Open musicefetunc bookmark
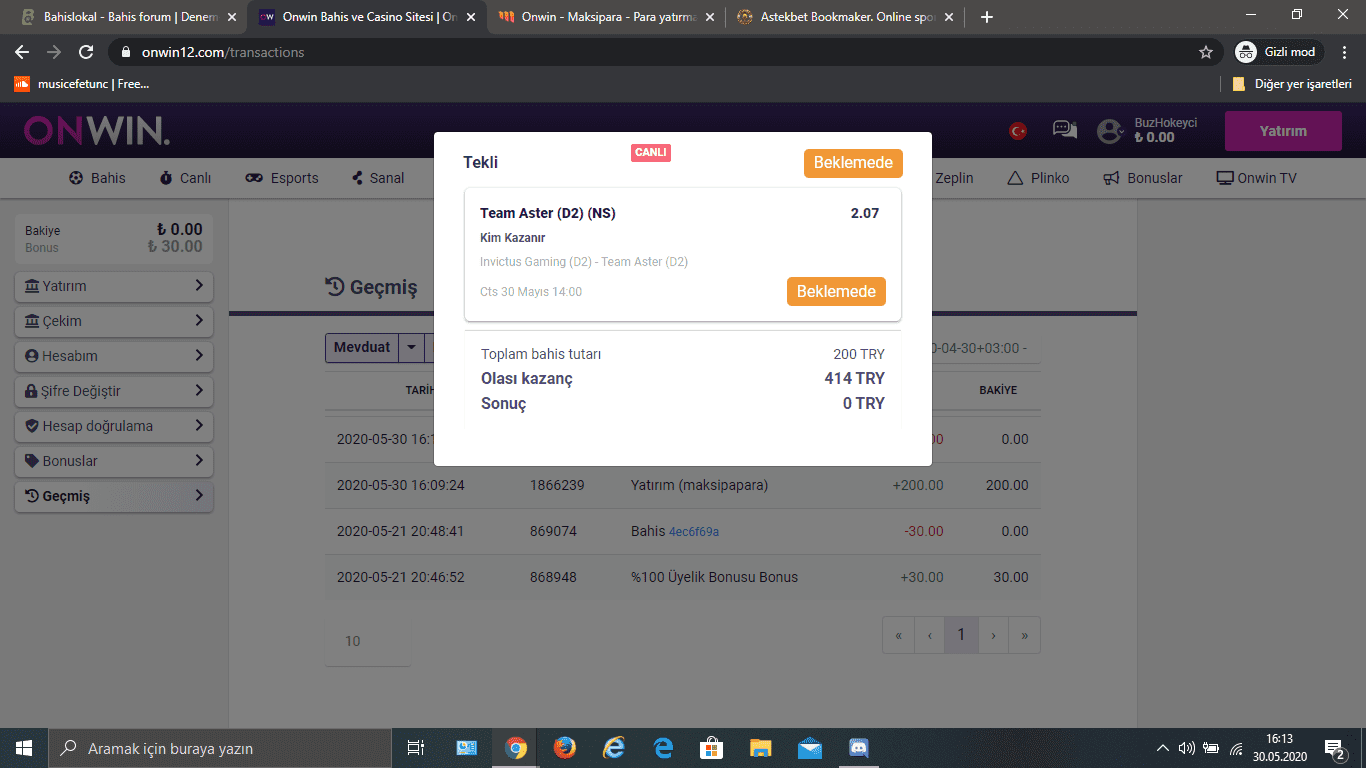The width and height of the screenshot is (1366, 768). [x=81, y=84]
